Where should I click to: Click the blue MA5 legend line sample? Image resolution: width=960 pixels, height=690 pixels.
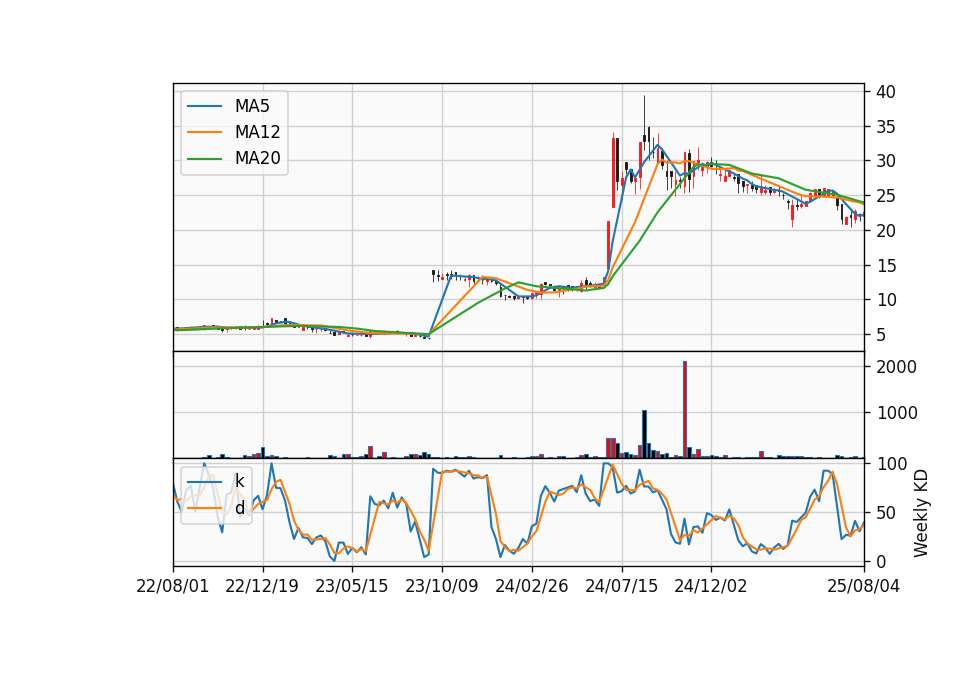[x=204, y=106]
